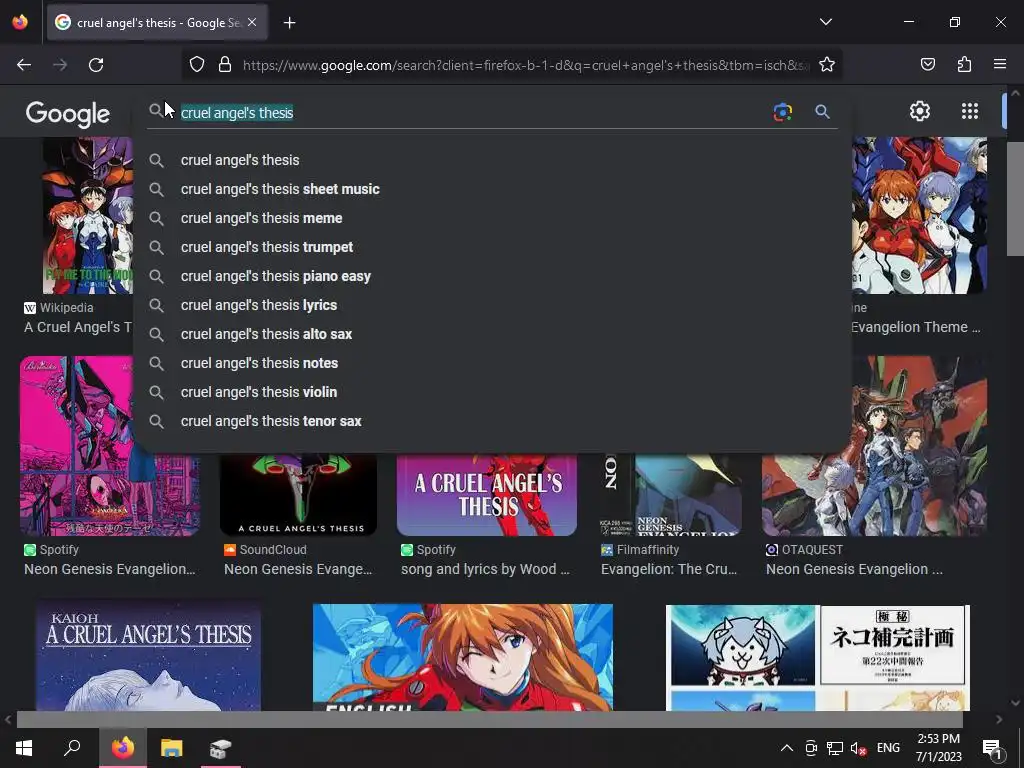Image resolution: width=1024 pixels, height=768 pixels.
Task: Choose the tenor sax suggestion
Action: coord(493,421)
